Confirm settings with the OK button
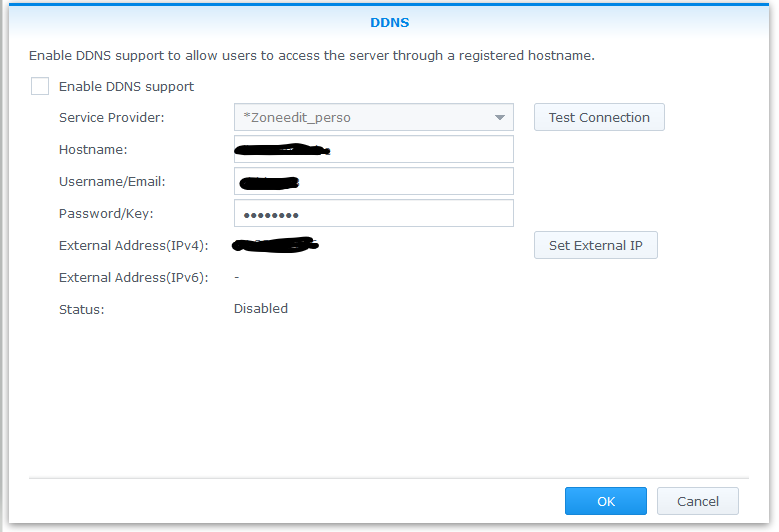 click(605, 501)
